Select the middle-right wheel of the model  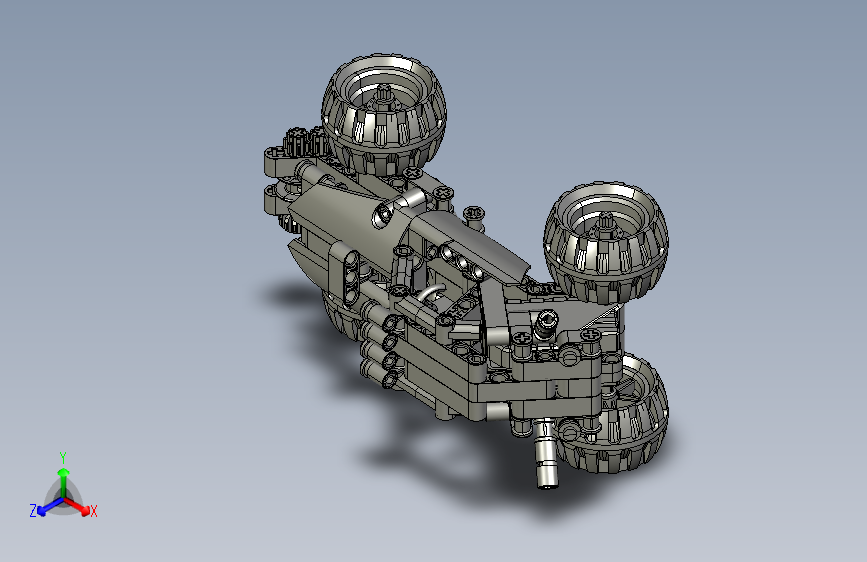click(606, 243)
